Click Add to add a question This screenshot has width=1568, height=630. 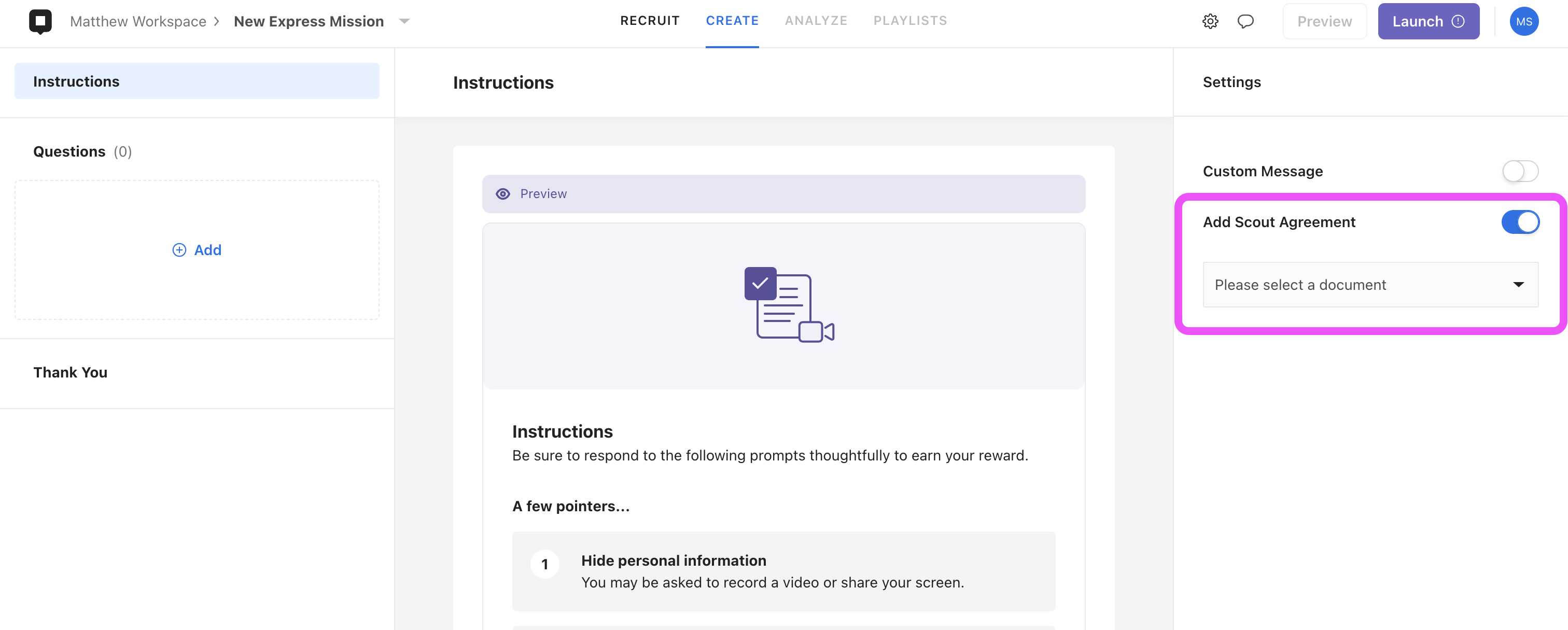(197, 250)
